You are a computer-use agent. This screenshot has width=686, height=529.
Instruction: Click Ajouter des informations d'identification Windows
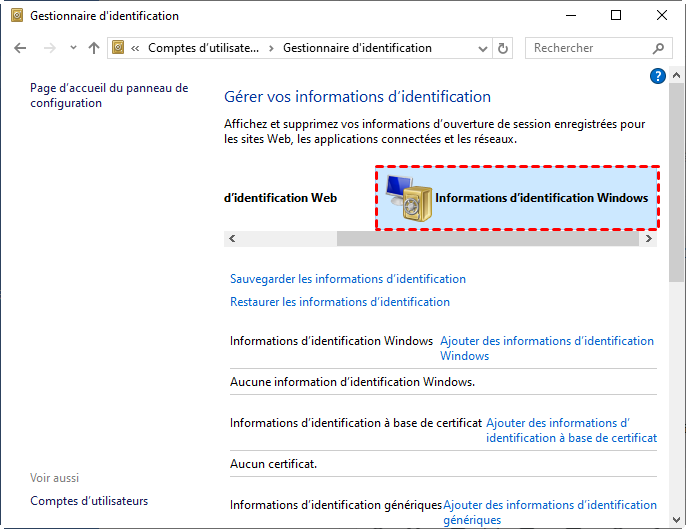[547, 348]
